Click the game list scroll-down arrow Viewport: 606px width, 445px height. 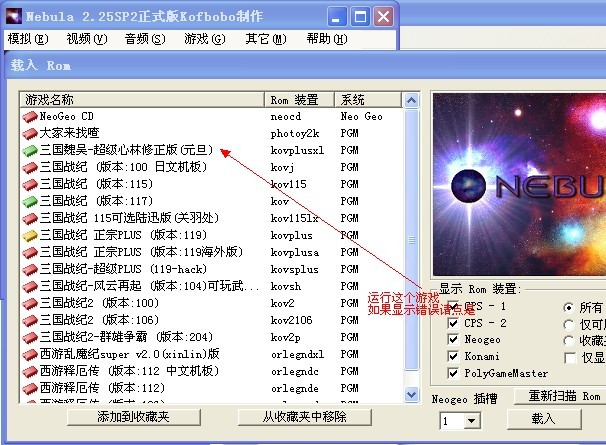coord(411,395)
